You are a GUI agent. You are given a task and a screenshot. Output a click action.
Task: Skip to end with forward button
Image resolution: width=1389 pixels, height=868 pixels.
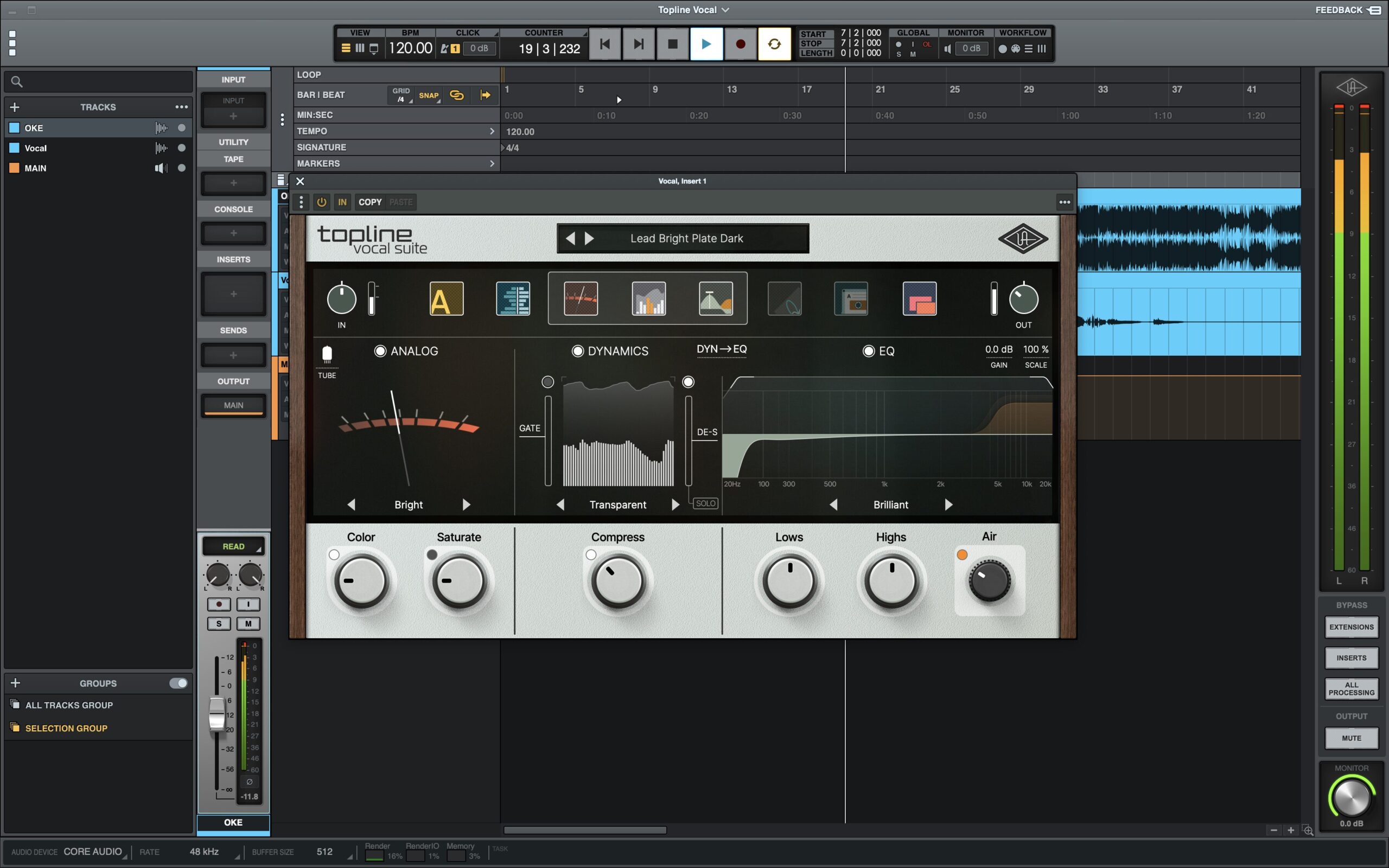[638, 44]
